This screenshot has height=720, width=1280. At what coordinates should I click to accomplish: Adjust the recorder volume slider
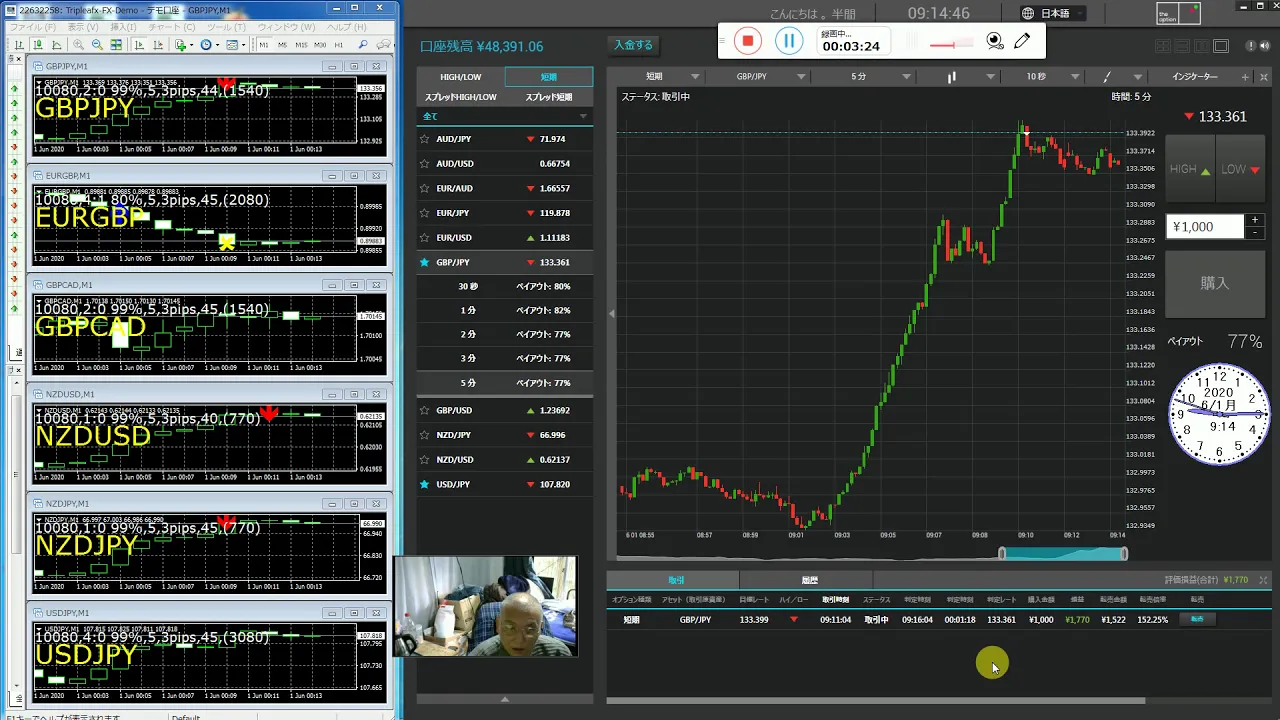coord(950,44)
